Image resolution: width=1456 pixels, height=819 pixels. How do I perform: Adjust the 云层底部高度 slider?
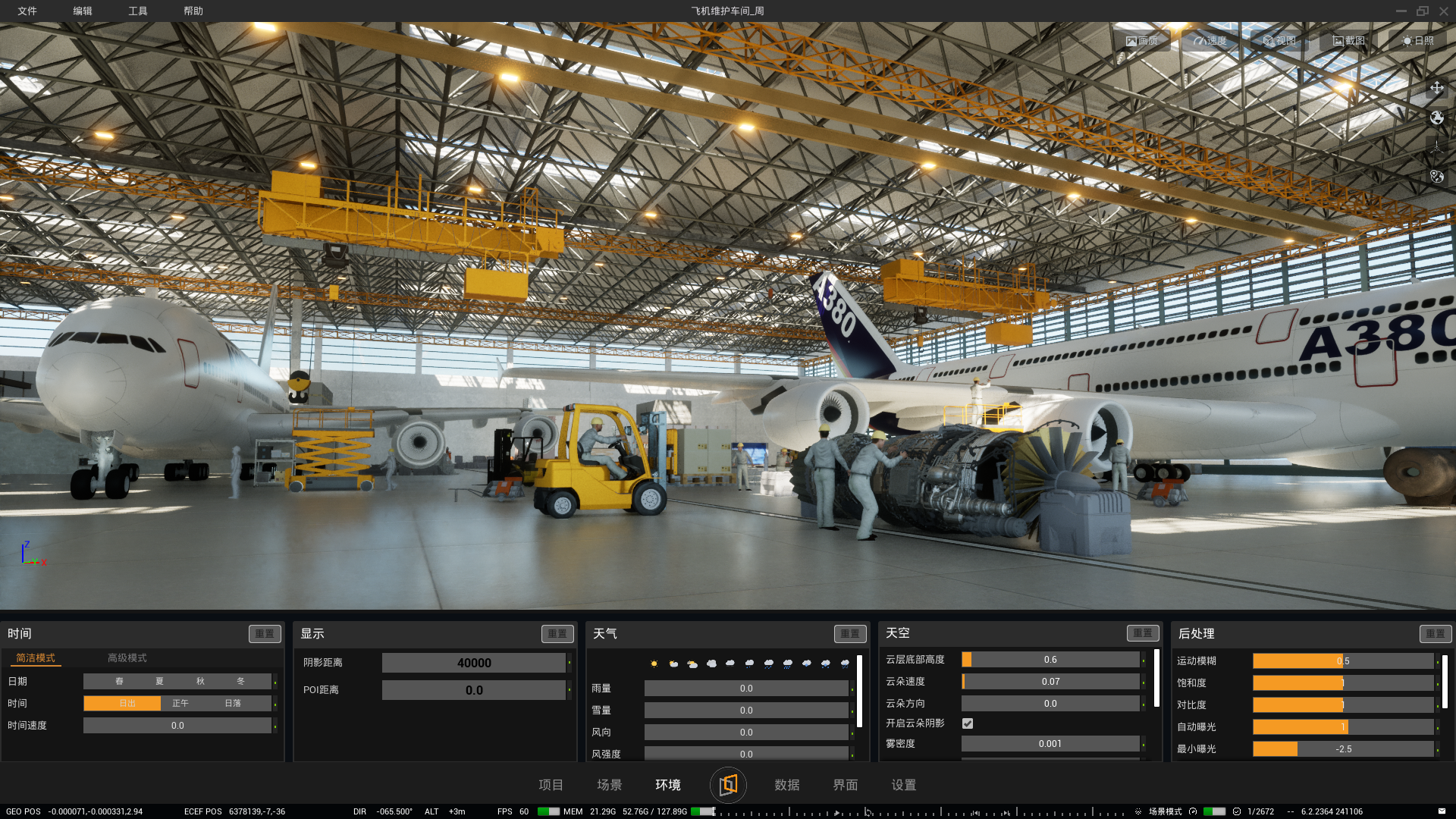[x=1050, y=660]
